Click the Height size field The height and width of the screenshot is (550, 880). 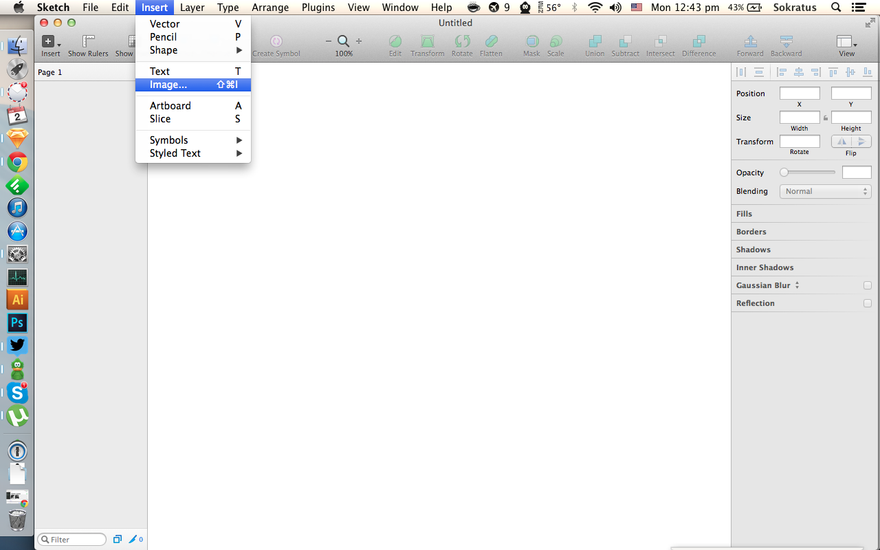851,117
